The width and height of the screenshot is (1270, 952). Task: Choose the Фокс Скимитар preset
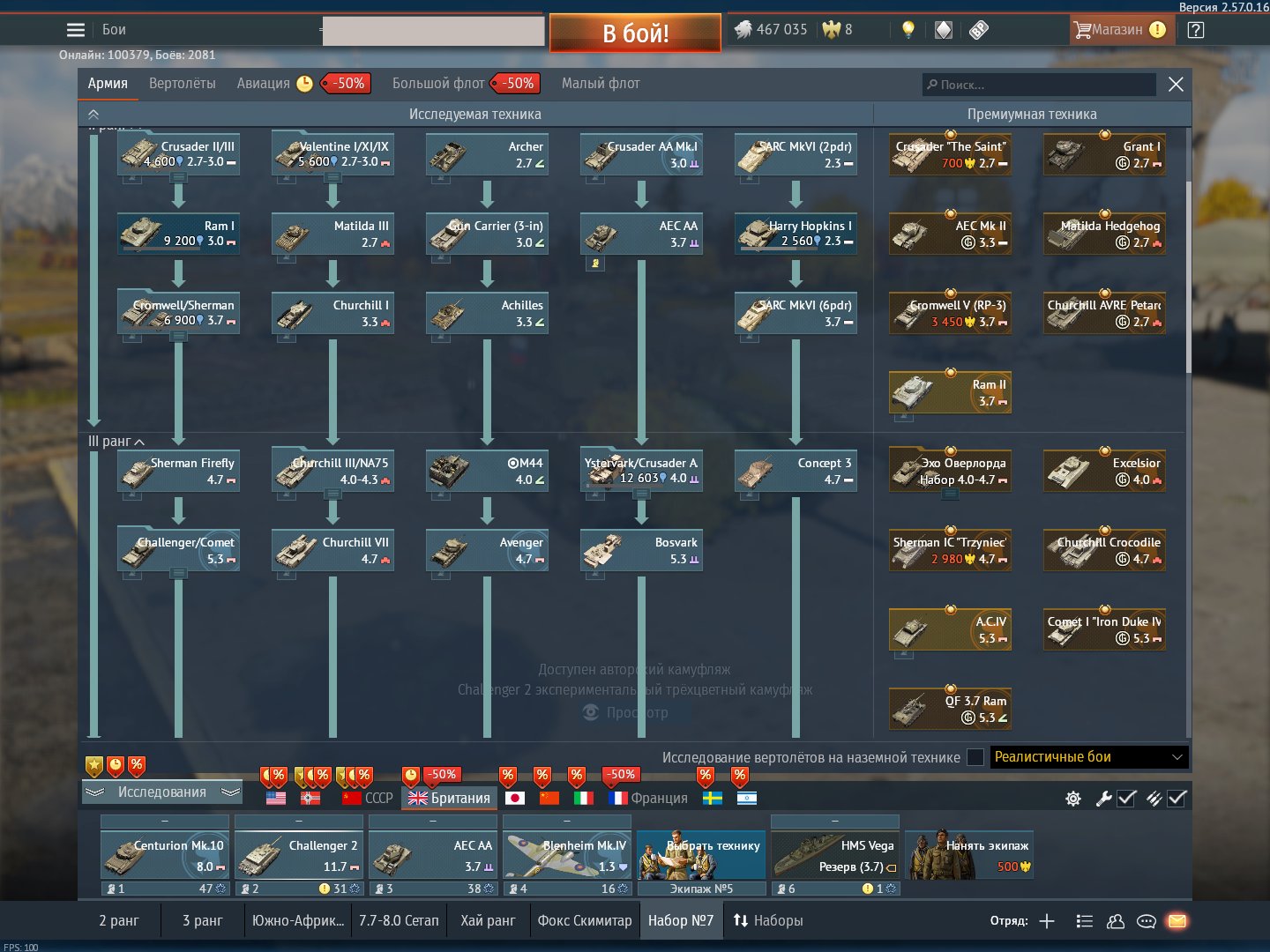(585, 921)
